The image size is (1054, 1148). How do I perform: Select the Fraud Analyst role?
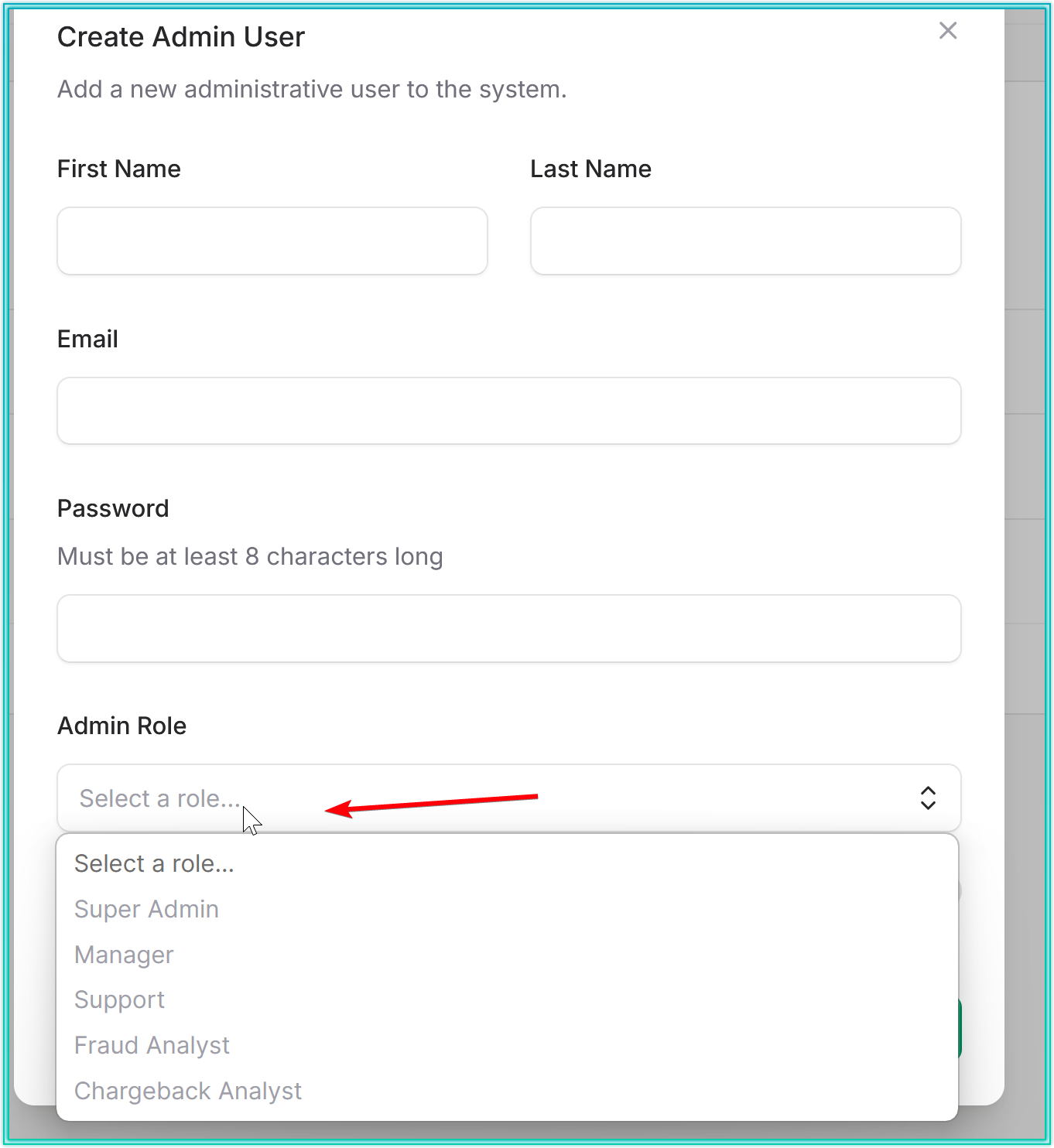(152, 1045)
